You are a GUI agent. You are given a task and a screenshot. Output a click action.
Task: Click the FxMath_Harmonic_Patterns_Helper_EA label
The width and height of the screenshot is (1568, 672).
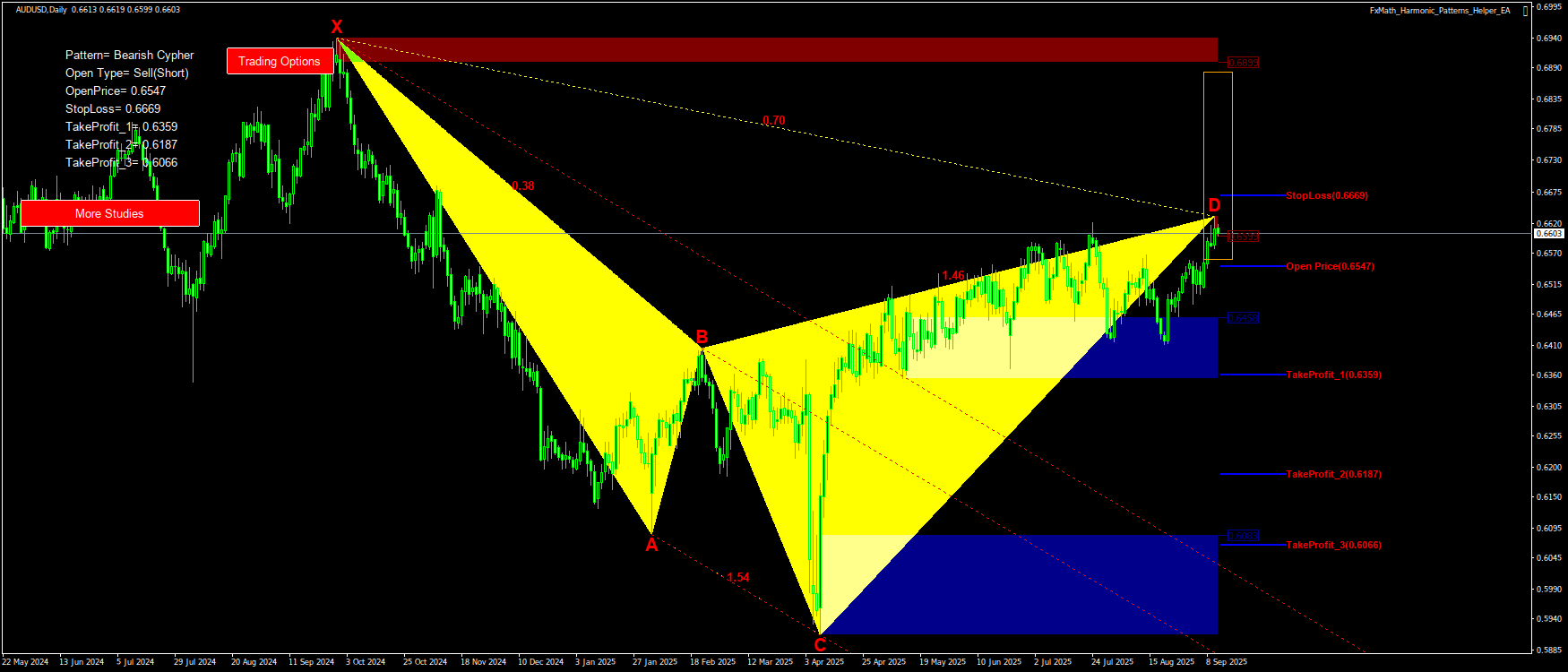pyautogui.click(x=1439, y=11)
